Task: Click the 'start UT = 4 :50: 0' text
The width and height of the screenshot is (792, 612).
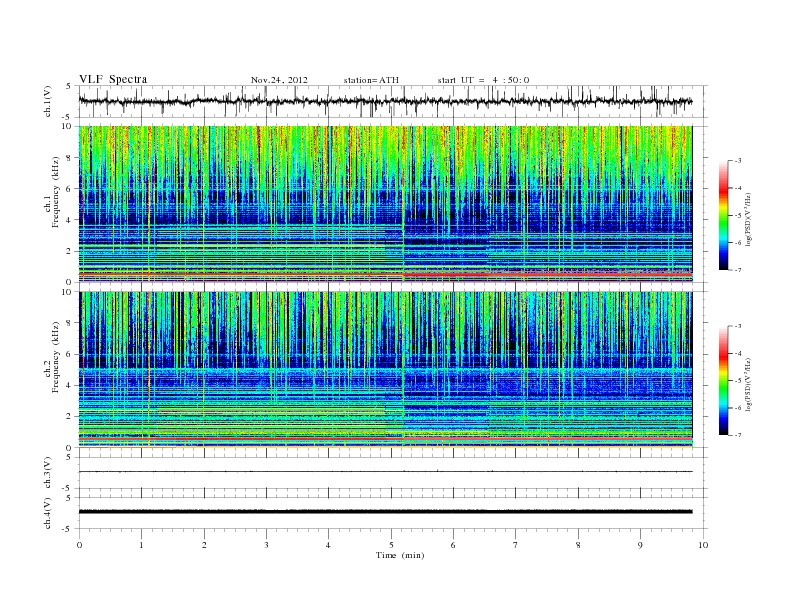Action: (483, 80)
